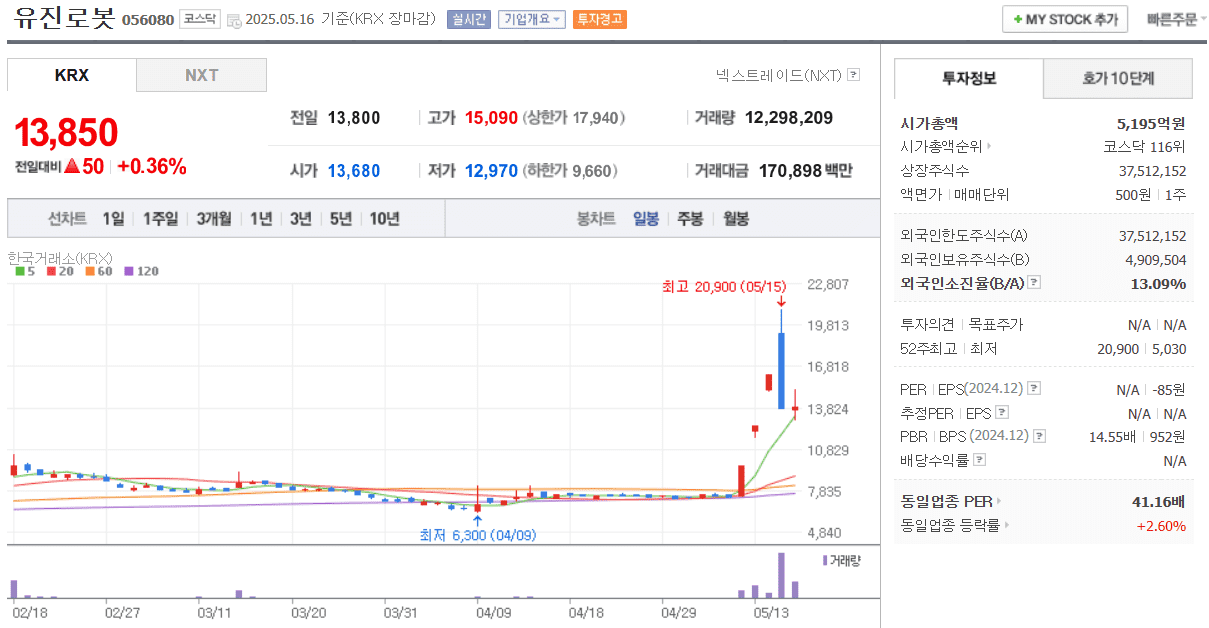Image resolution: width=1209 pixels, height=628 pixels.
Task: Click the 시가총액 value 5,195억원
Action: point(1151,124)
